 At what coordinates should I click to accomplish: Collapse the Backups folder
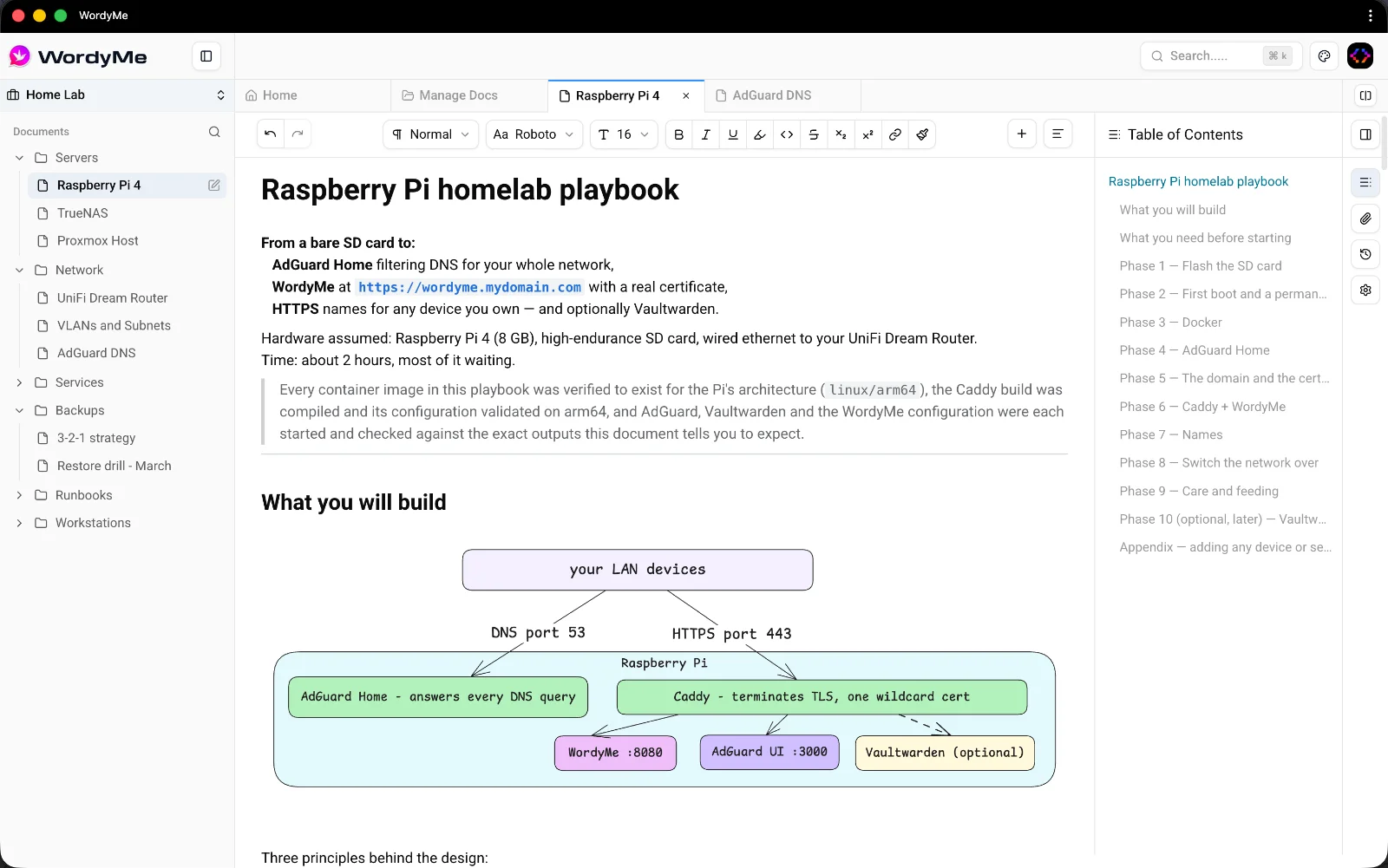[19, 410]
